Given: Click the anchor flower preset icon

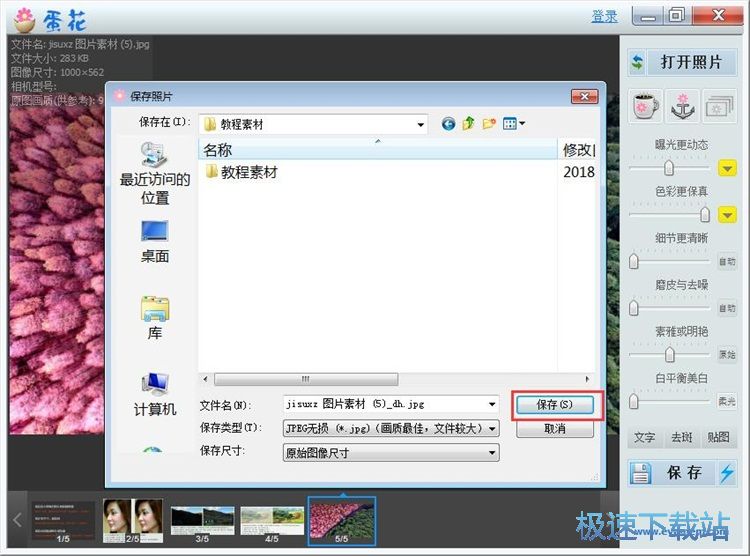Looking at the screenshot, I should pos(681,105).
